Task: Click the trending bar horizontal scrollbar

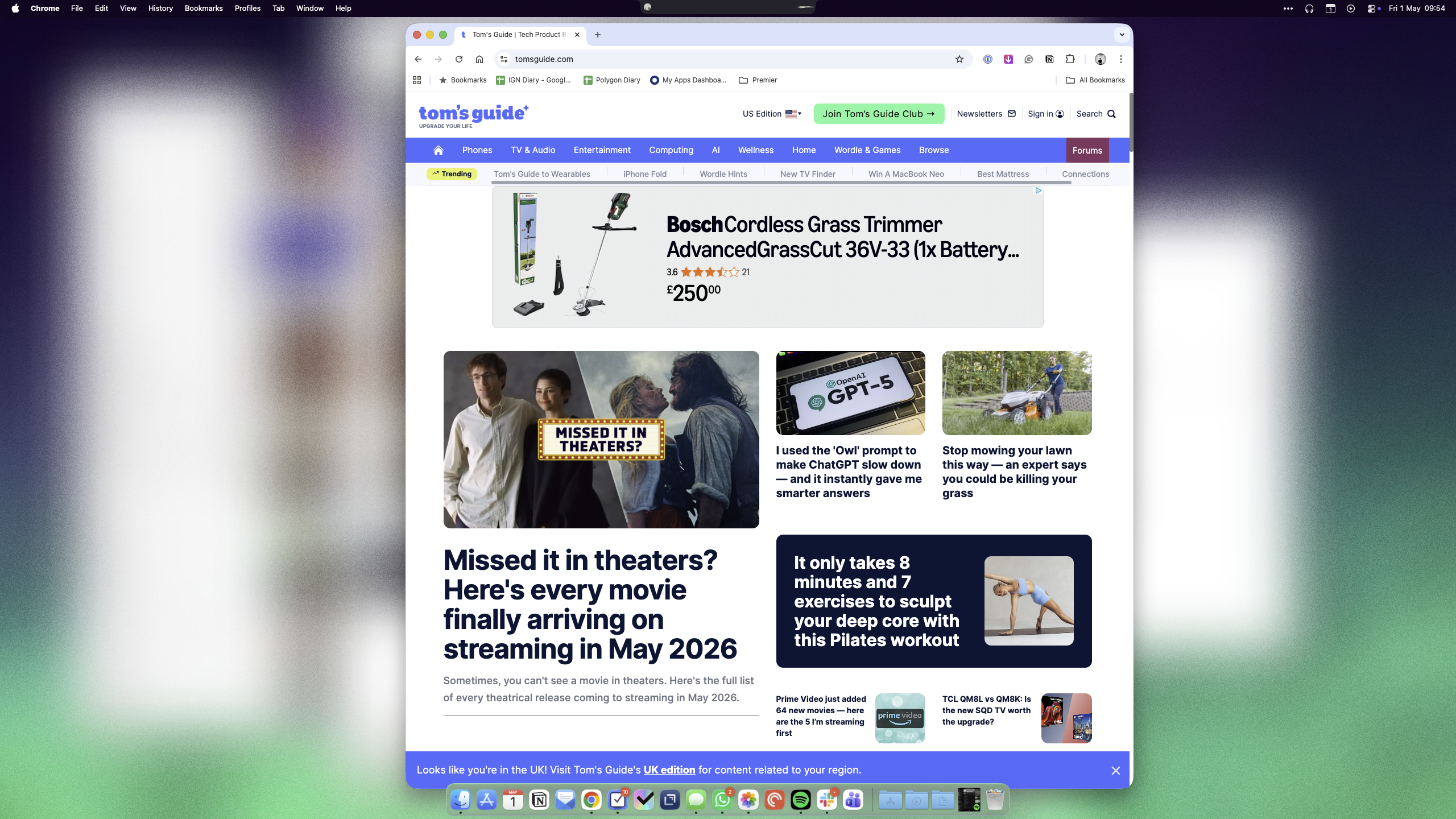Action: (781, 183)
